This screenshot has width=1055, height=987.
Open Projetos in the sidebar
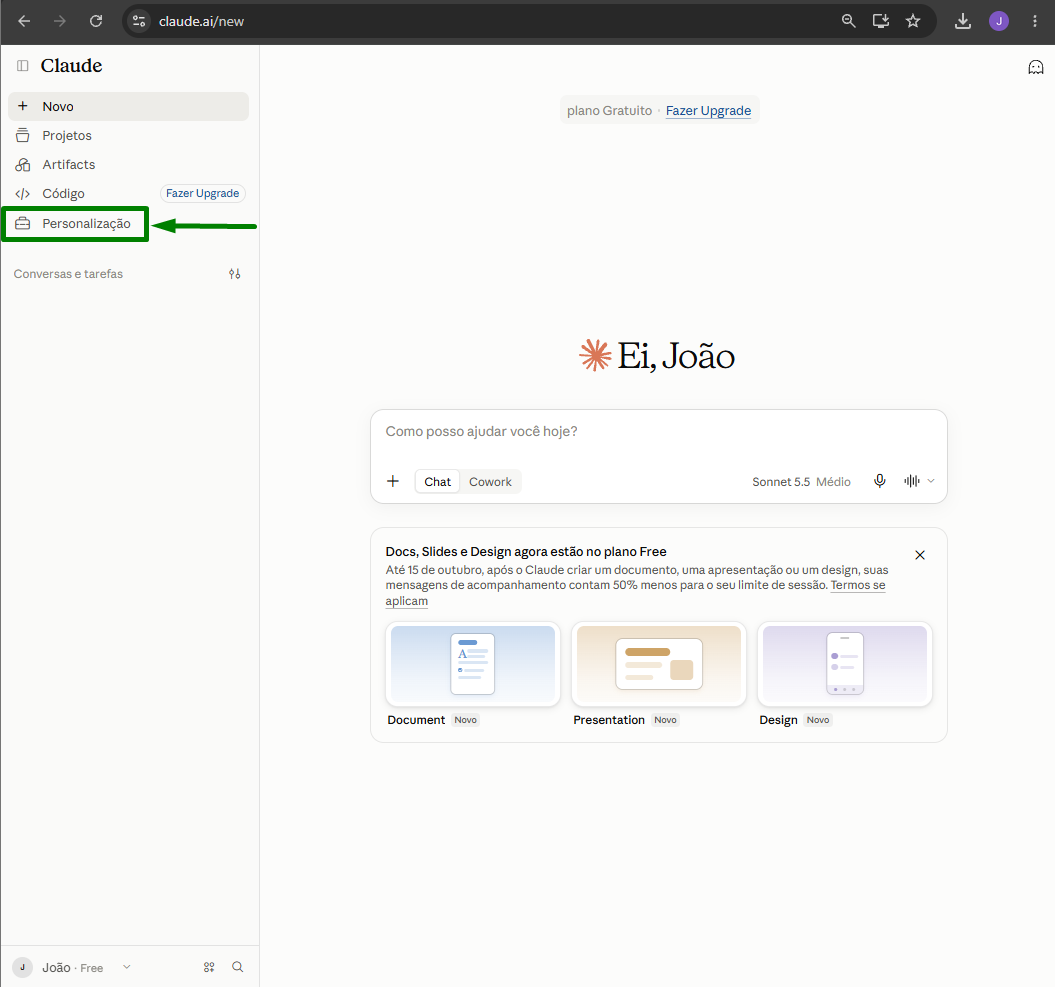pos(129,135)
